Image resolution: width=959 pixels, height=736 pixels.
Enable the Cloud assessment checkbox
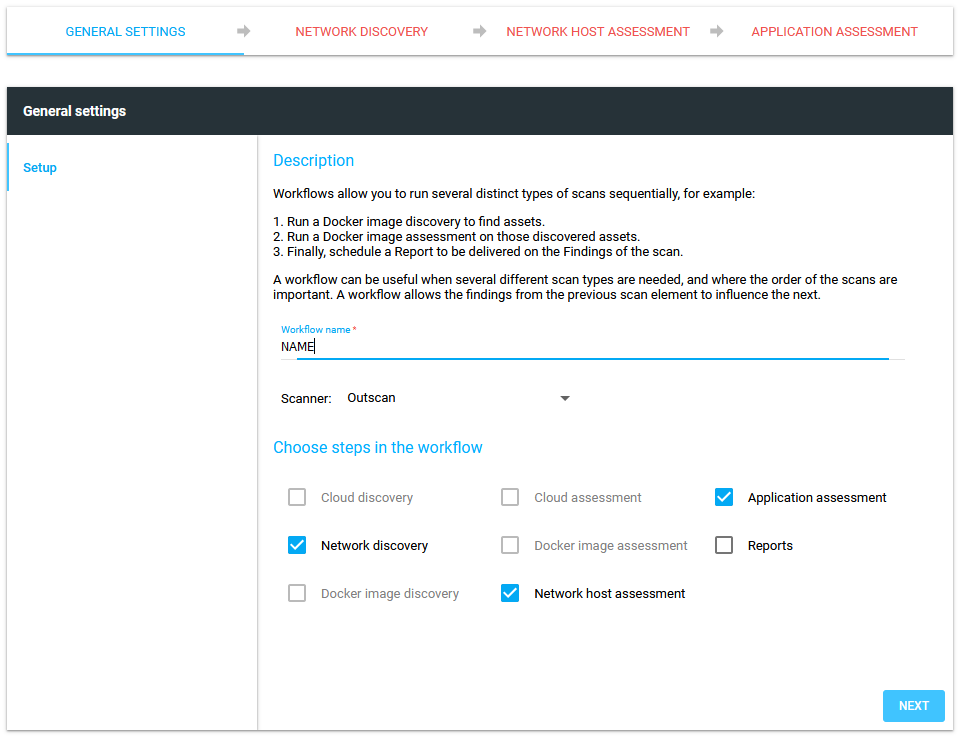(510, 497)
